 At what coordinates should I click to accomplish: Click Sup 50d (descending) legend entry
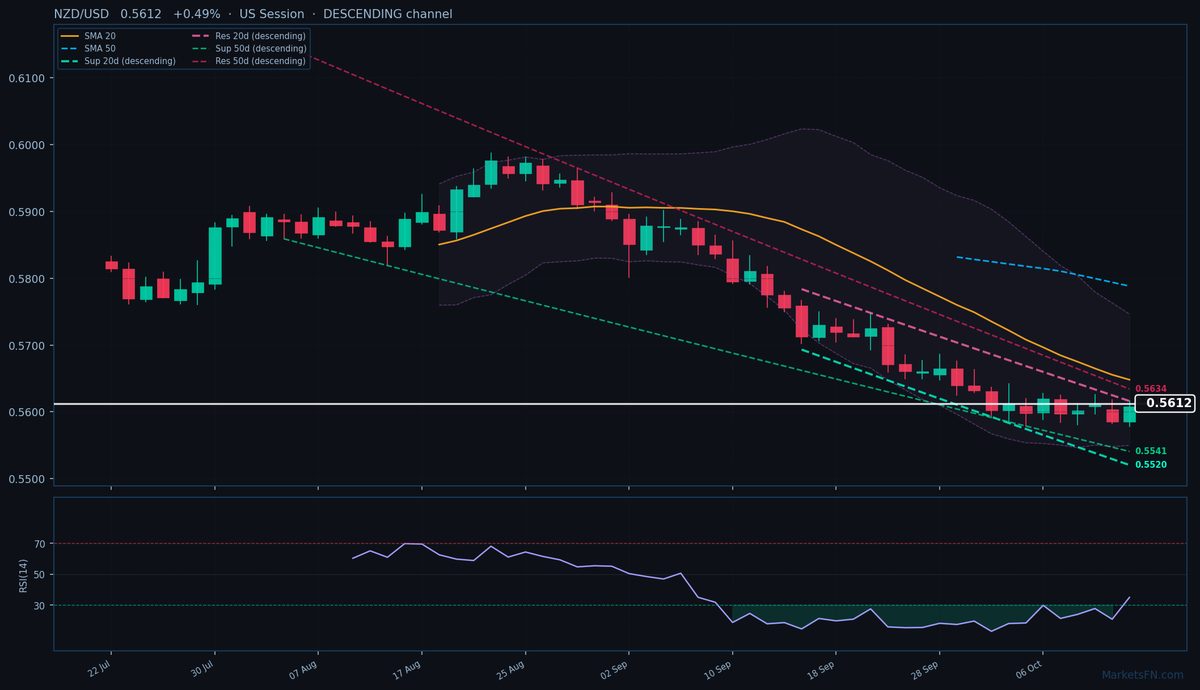(x=248, y=48)
